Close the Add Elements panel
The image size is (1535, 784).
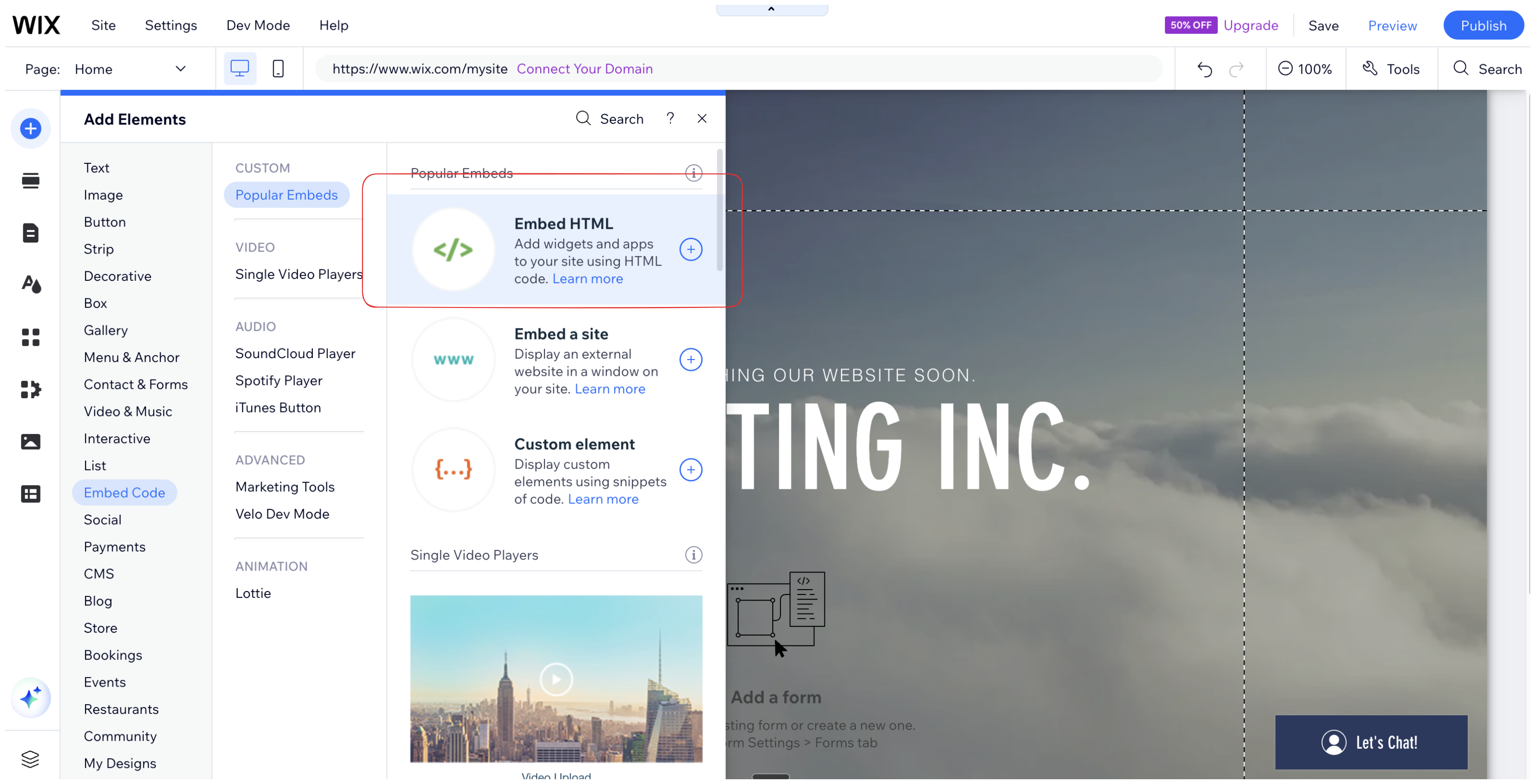point(702,118)
